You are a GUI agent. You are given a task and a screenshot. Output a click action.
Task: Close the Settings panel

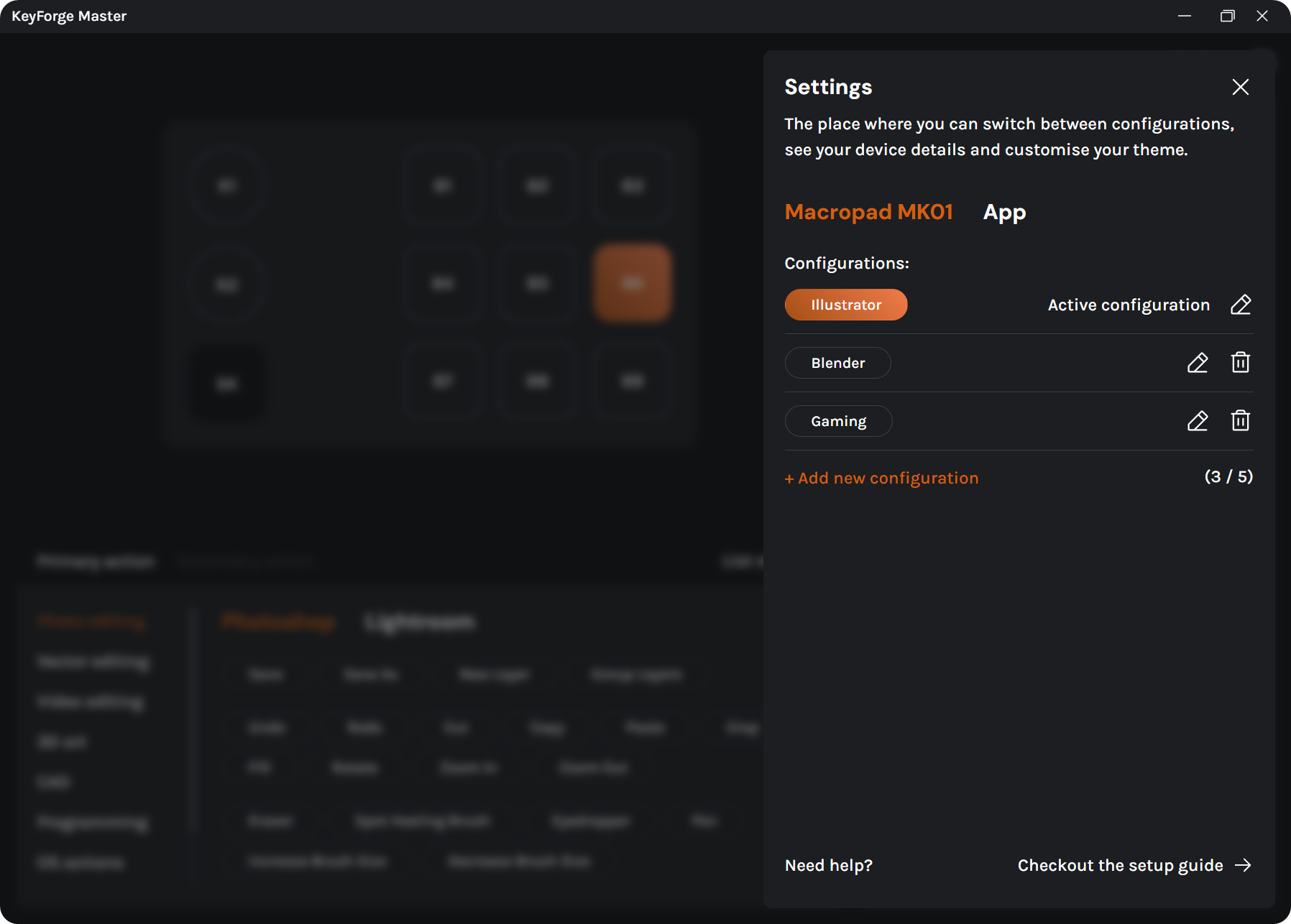click(x=1240, y=87)
